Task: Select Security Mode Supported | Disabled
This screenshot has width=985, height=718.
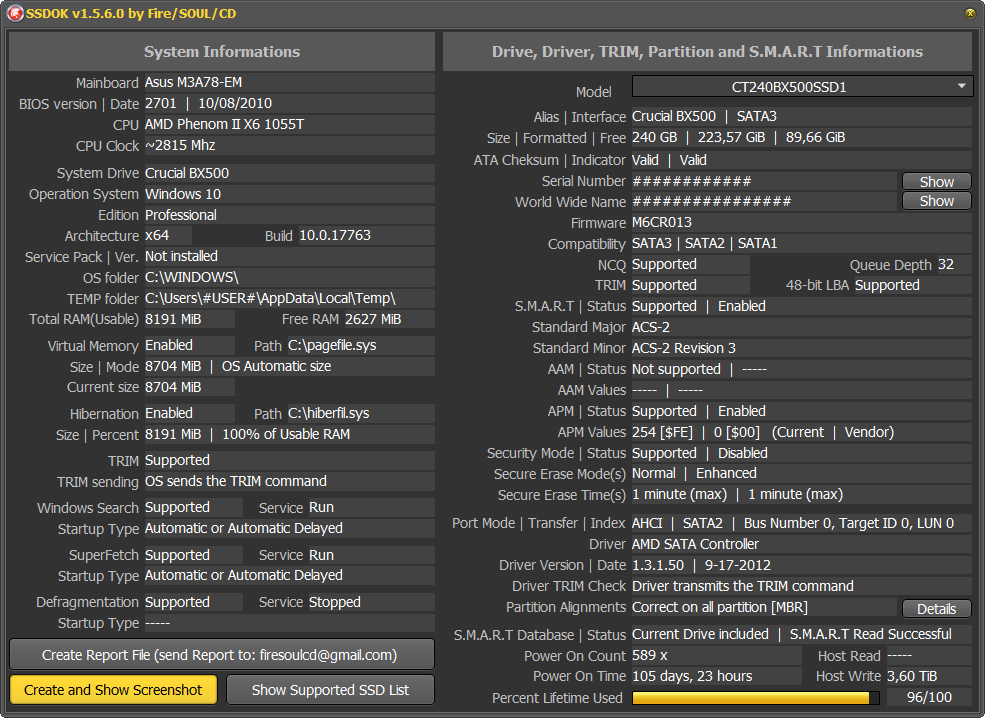Action: 802,453
